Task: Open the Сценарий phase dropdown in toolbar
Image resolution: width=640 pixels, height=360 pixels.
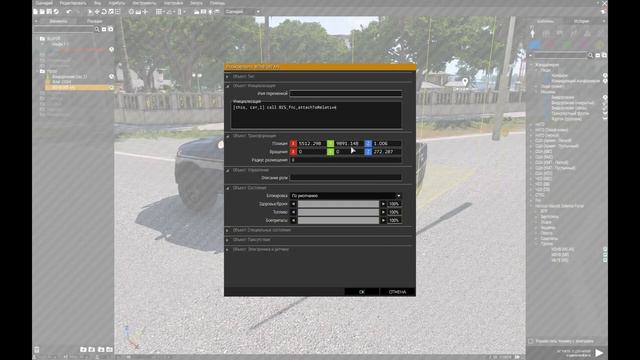Action: pyautogui.click(x=243, y=11)
